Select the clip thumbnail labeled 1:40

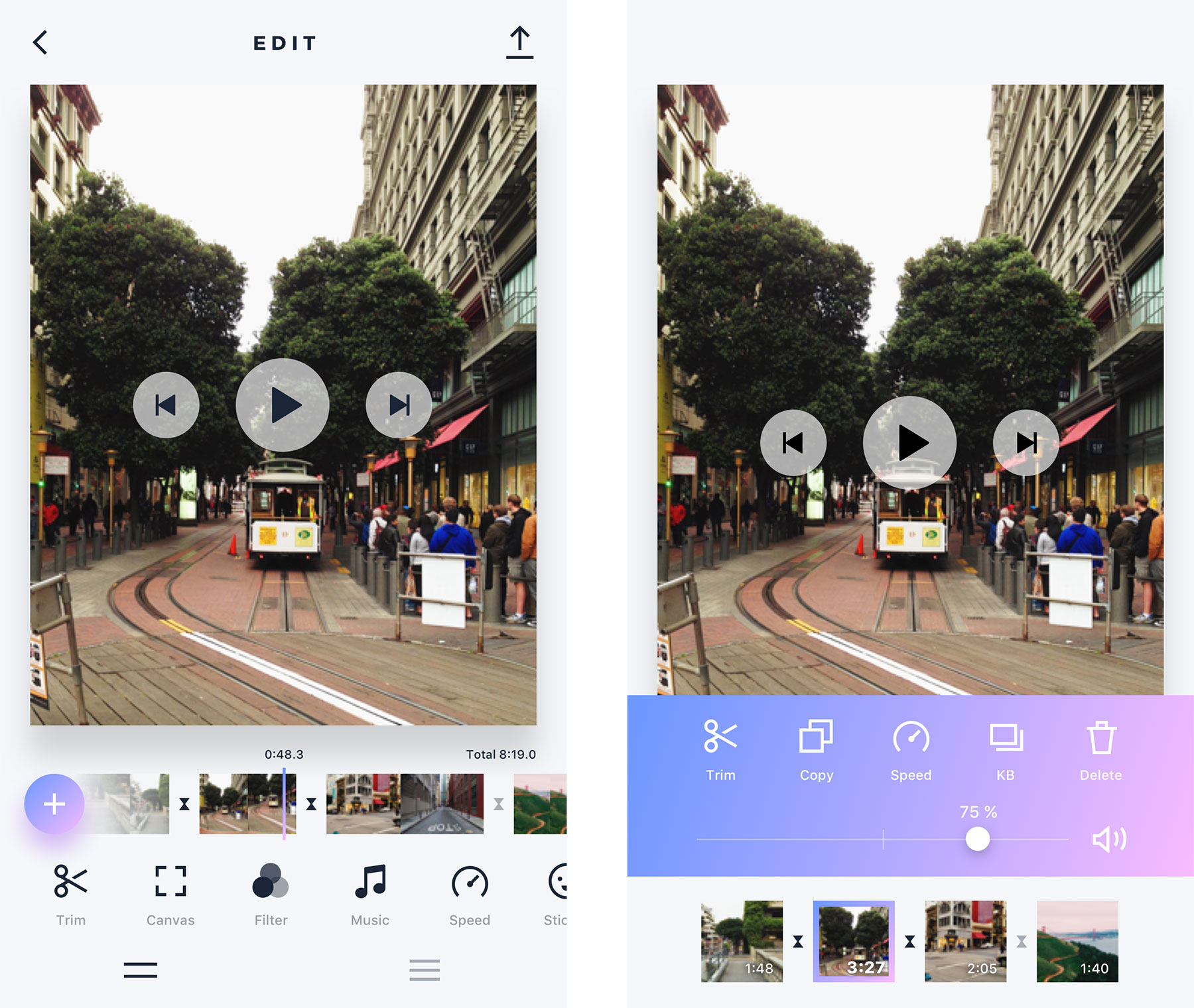click(1077, 941)
